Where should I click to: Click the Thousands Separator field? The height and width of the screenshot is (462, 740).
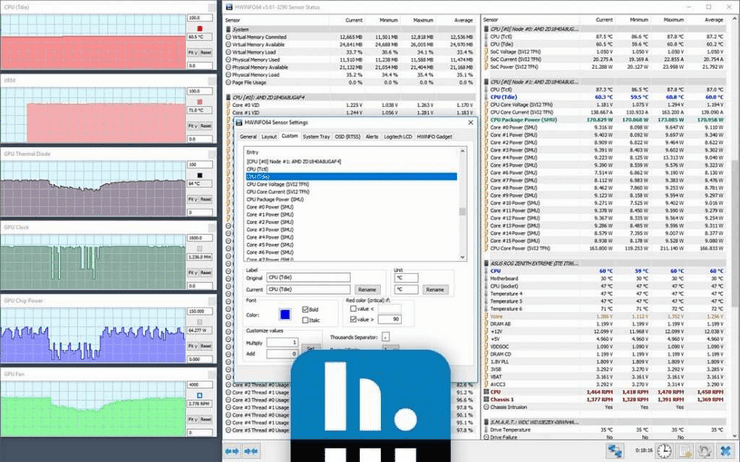[x=386, y=337]
